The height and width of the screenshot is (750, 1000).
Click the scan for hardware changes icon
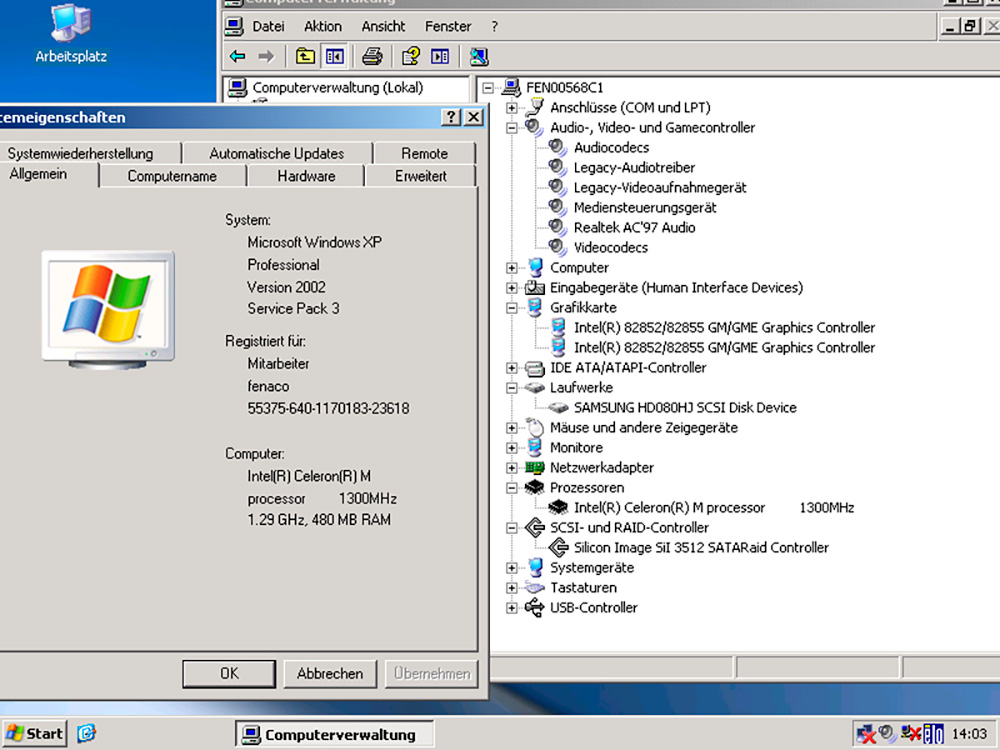pos(479,56)
